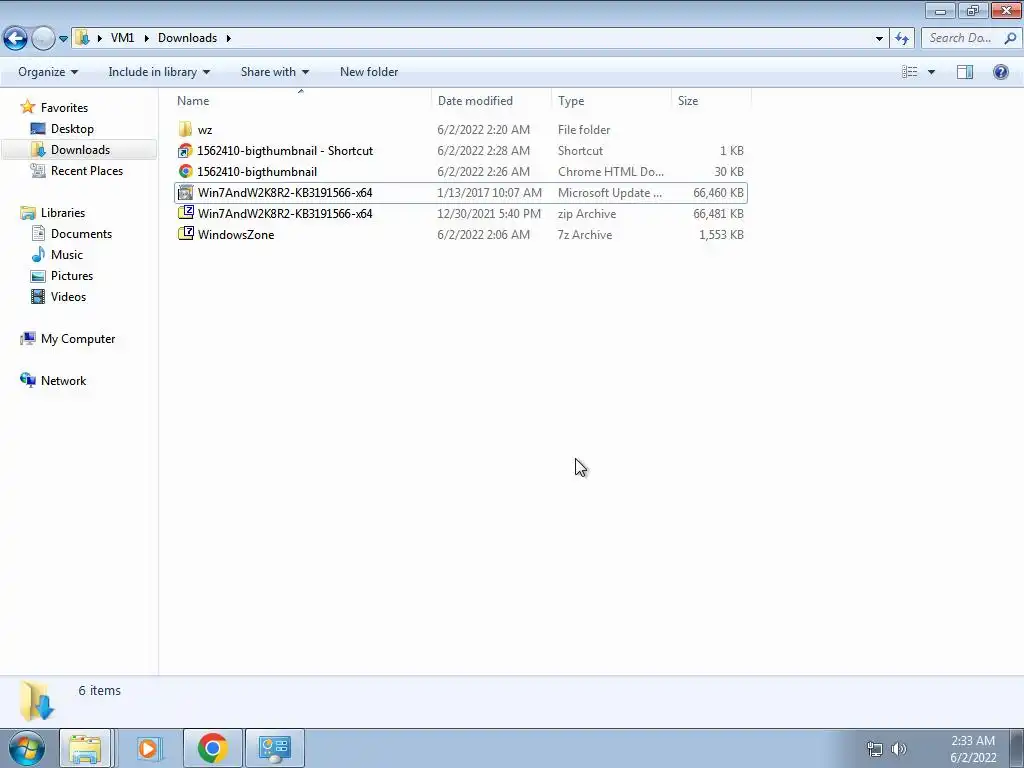Click the volume speaker tray icon
1024x768 pixels.
(x=899, y=749)
